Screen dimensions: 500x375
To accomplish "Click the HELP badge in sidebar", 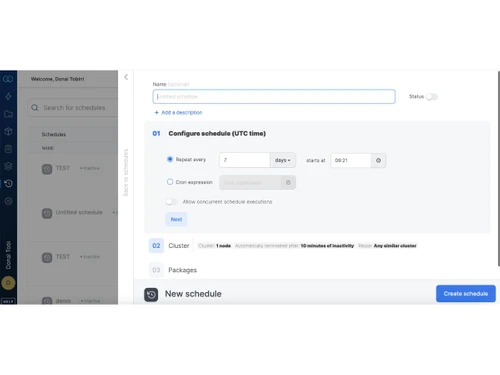I will click(x=8, y=301).
